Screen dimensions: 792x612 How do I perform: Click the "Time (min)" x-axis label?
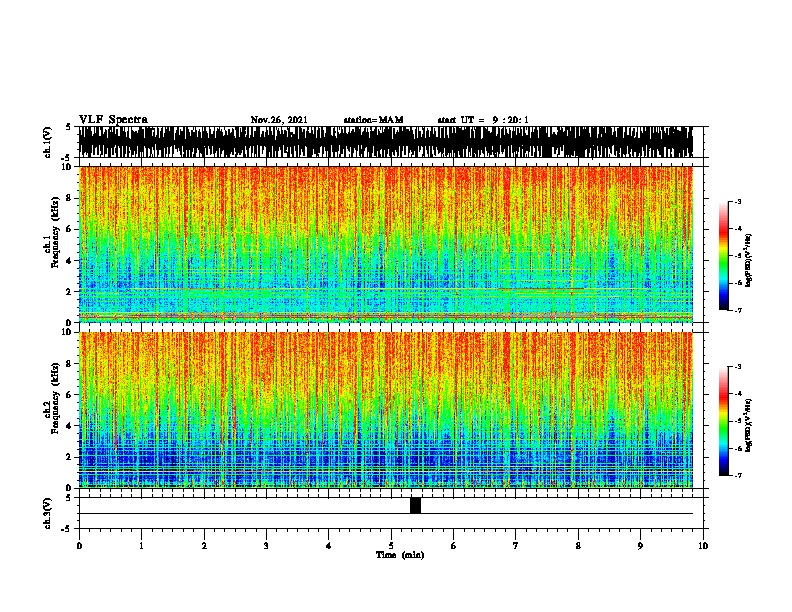tap(400, 555)
